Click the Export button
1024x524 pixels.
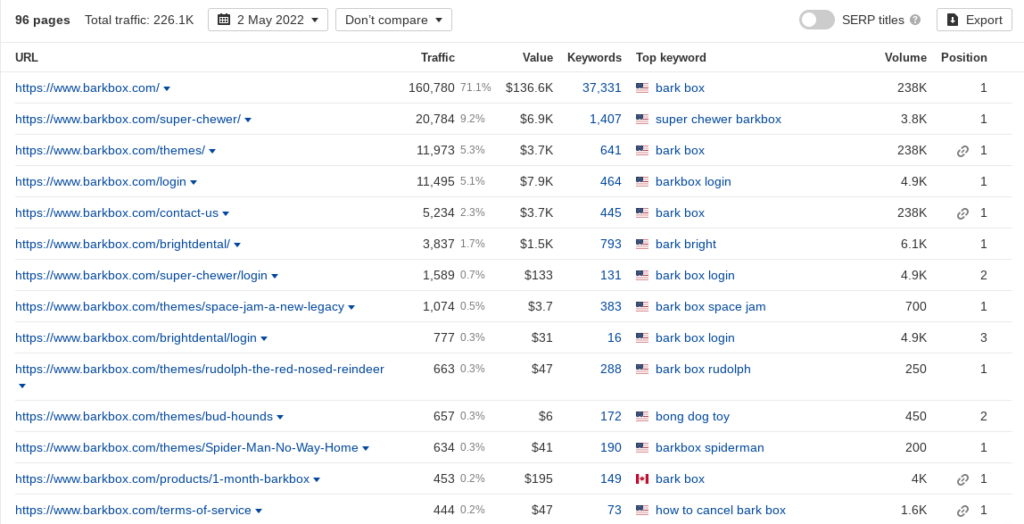click(x=974, y=20)
